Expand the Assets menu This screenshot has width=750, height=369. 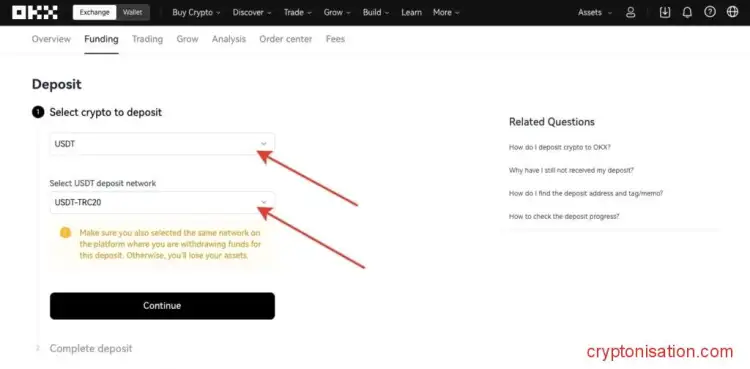click(x=595, y=13)
